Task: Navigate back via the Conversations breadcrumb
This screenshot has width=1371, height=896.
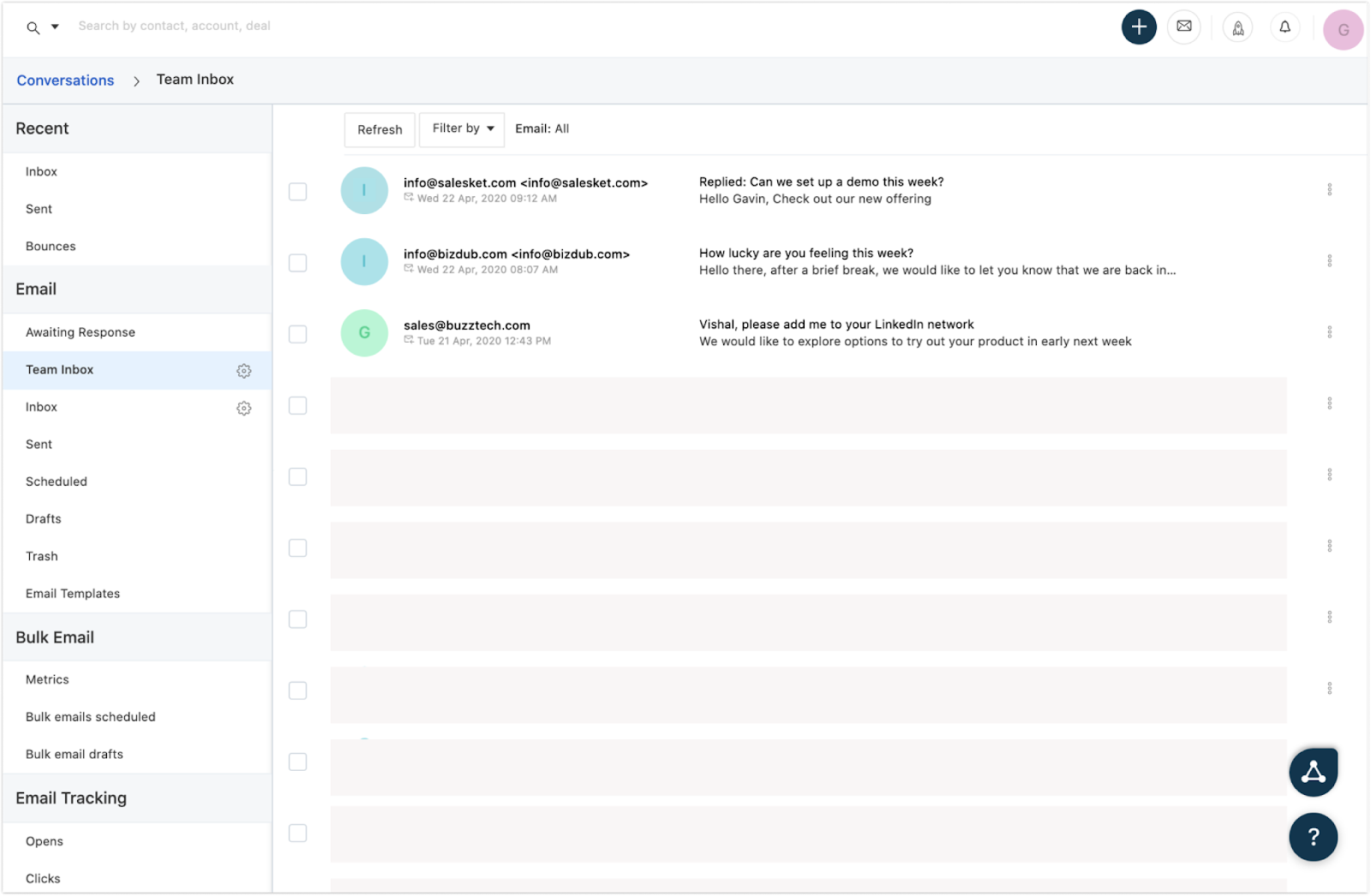Action: coord(64,80)
